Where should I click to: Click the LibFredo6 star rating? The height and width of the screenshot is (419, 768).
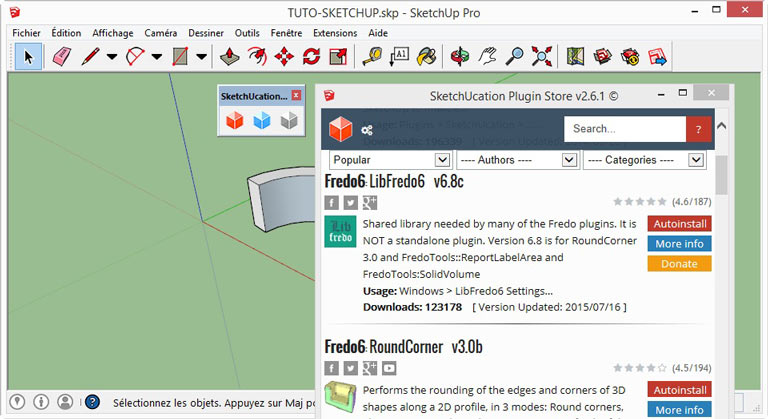(x=639, y=201)
